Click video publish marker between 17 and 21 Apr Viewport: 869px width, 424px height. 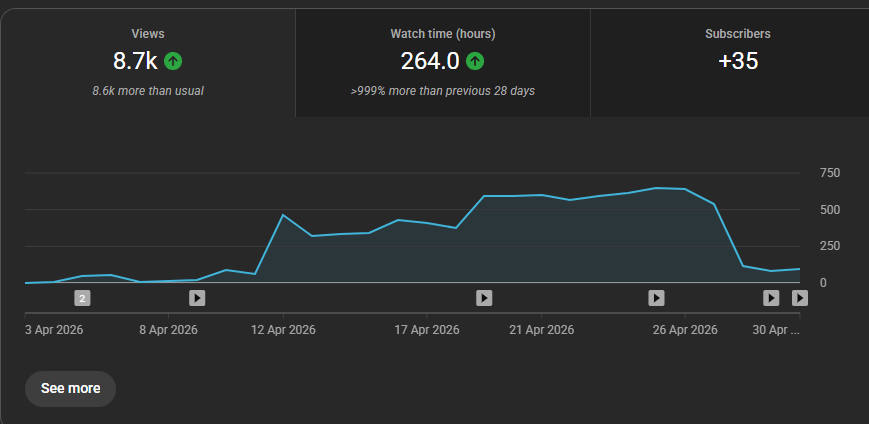484,298
